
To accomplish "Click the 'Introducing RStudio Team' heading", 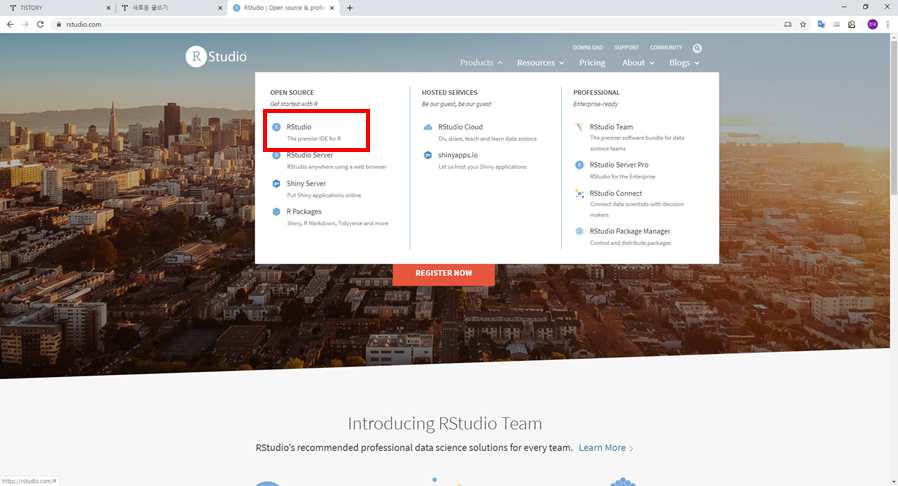I will point(444,424).
